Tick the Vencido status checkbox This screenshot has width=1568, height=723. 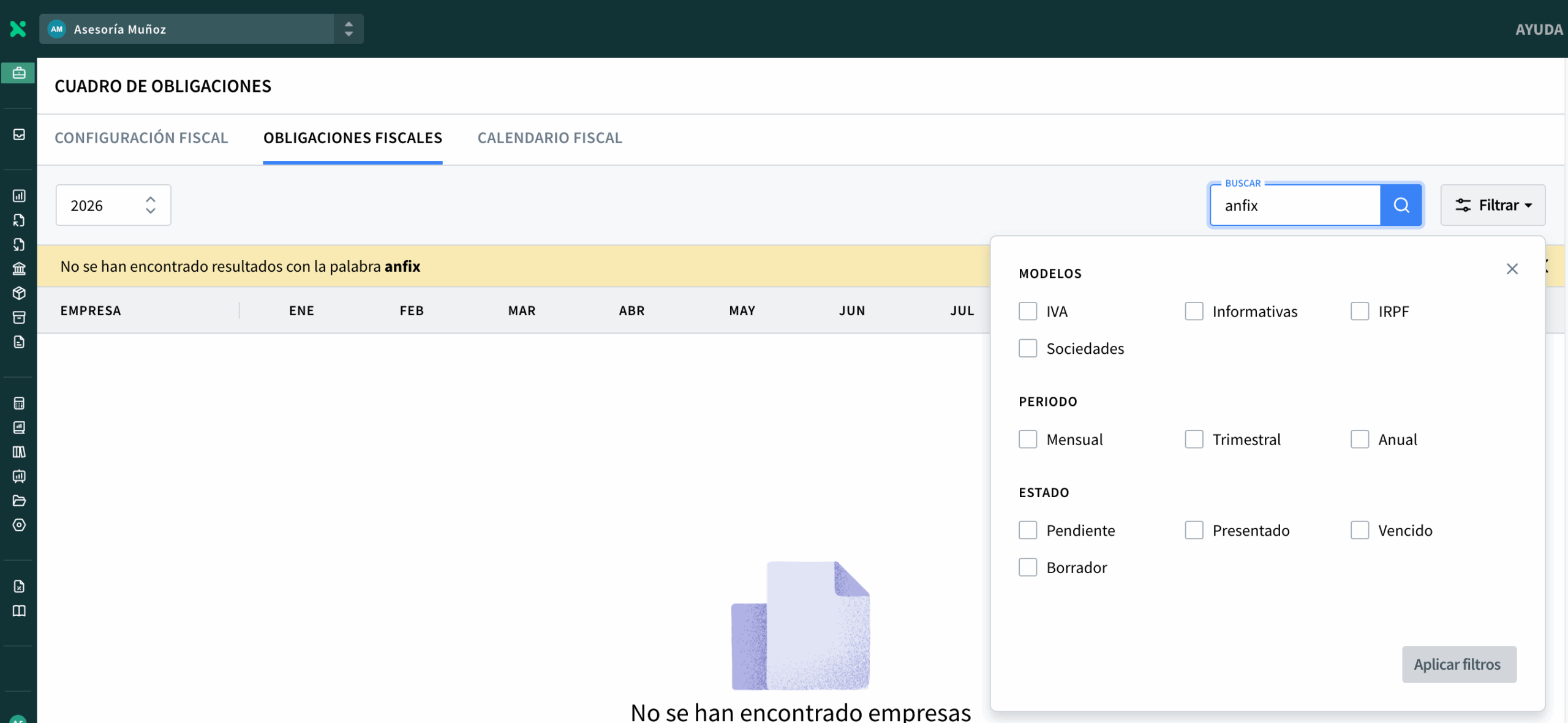click(x=1359, y=530)
